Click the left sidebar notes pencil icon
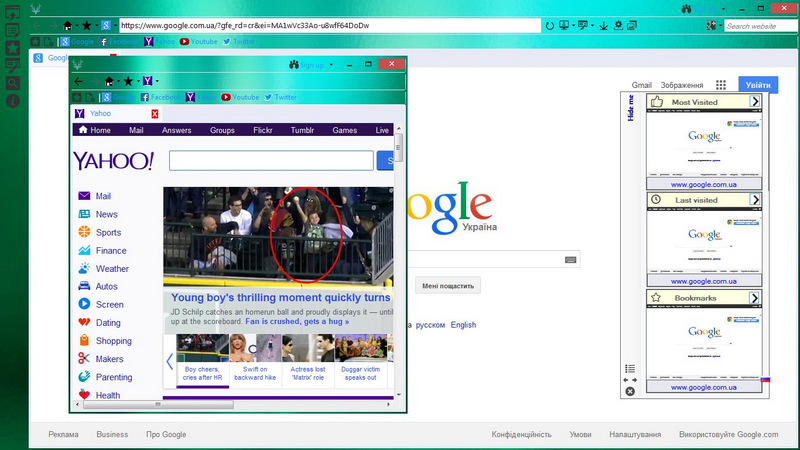Screen dimensions: 800x450 click(13, 30)
